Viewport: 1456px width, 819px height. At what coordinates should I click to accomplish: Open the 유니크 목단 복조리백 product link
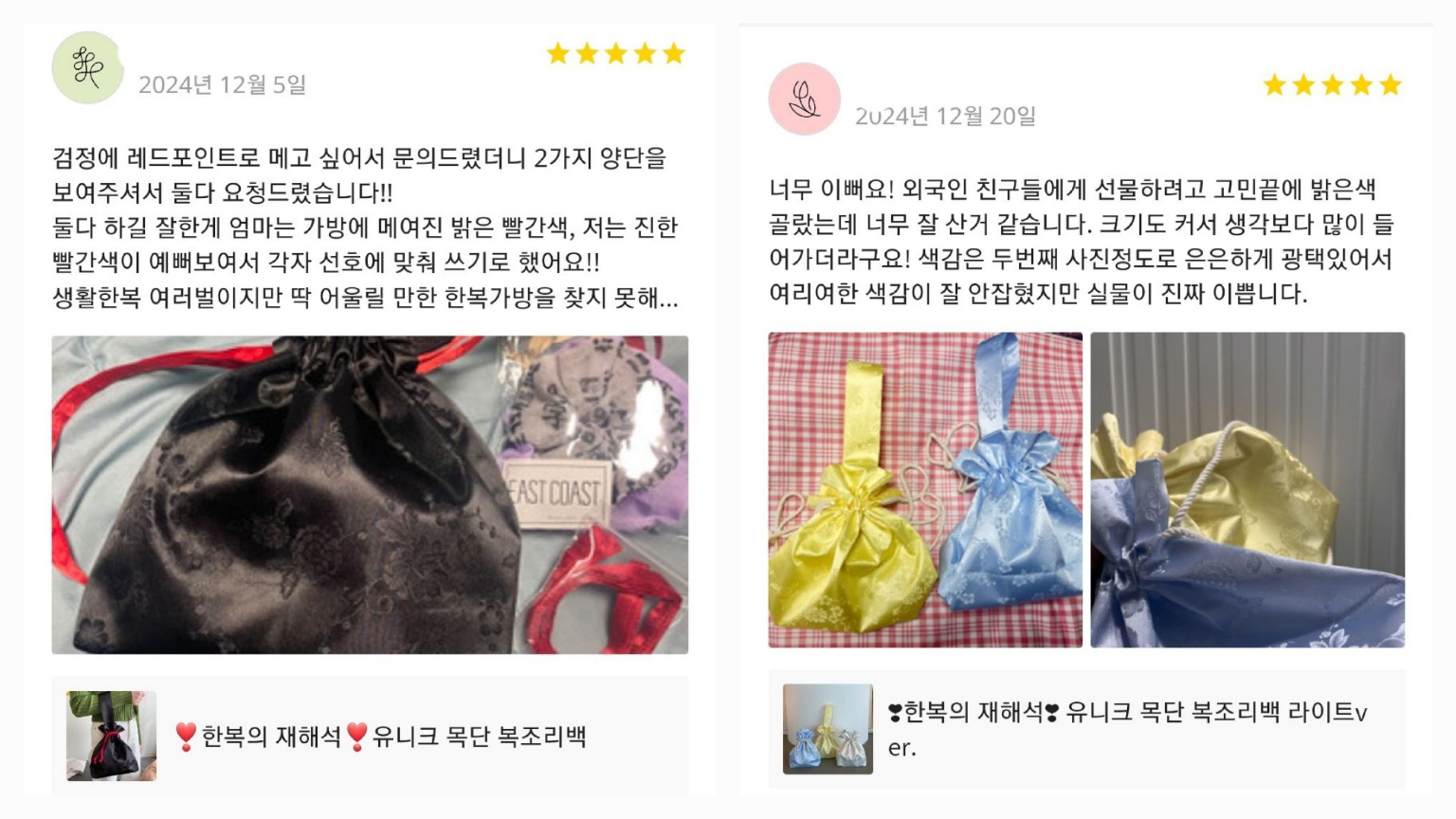(380, 737)
